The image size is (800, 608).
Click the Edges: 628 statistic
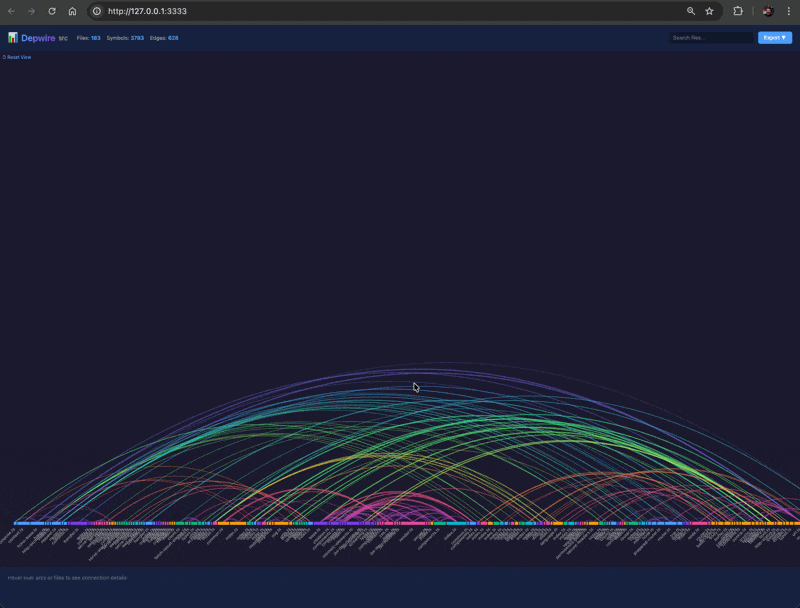pyautogui.click(x=163, y=37)
